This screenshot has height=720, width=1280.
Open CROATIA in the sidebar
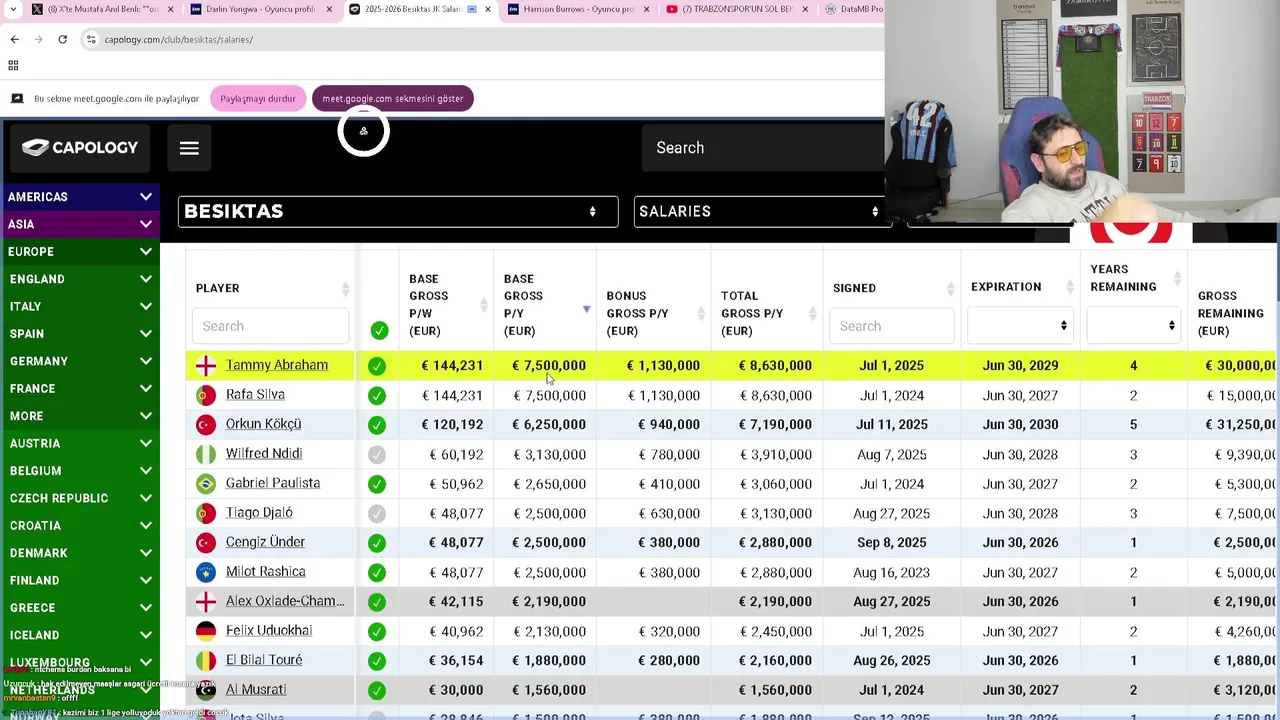click(x=80, y=525)
